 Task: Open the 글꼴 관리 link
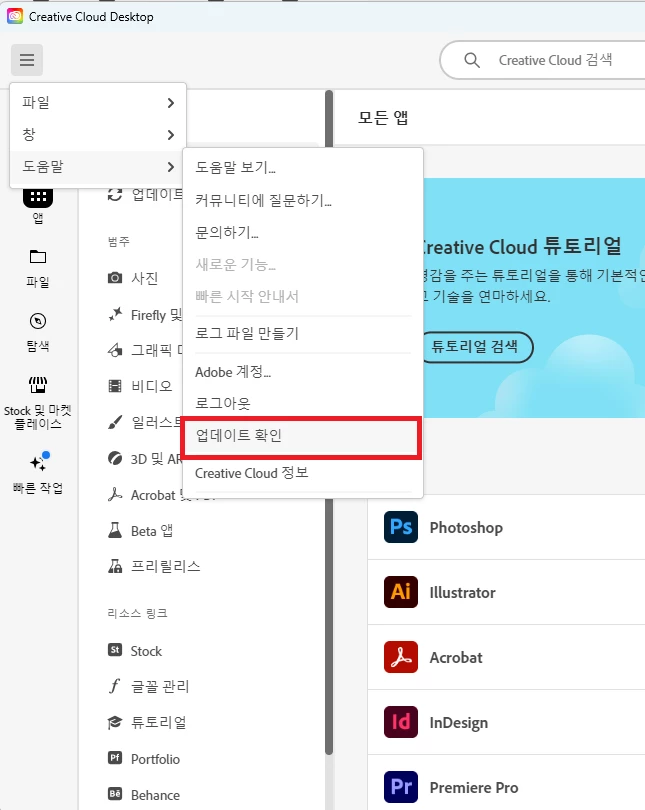[160, 687]
